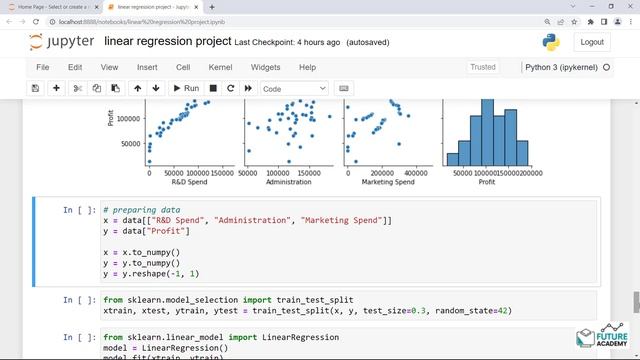Save and checkpoint the notebook
The height and width of the screenshot is (360, 640).
[x=36, y=88]
